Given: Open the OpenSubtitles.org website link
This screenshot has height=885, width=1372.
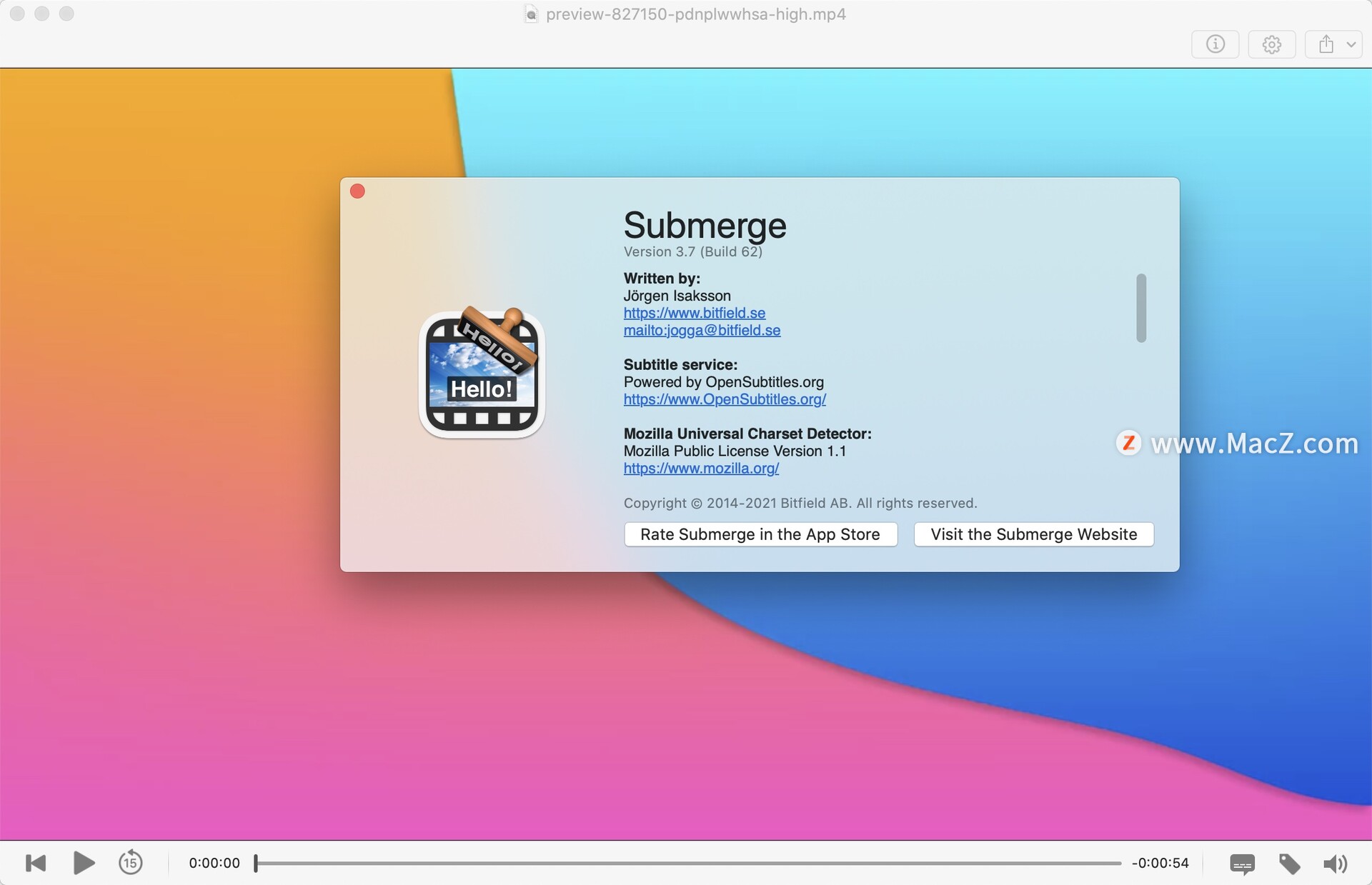Looking at the screenshot, I should (725, 399).
